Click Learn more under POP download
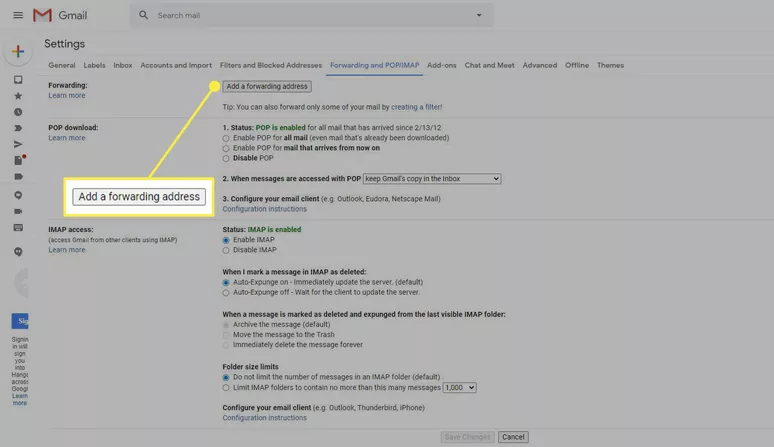 coord(67,138)
